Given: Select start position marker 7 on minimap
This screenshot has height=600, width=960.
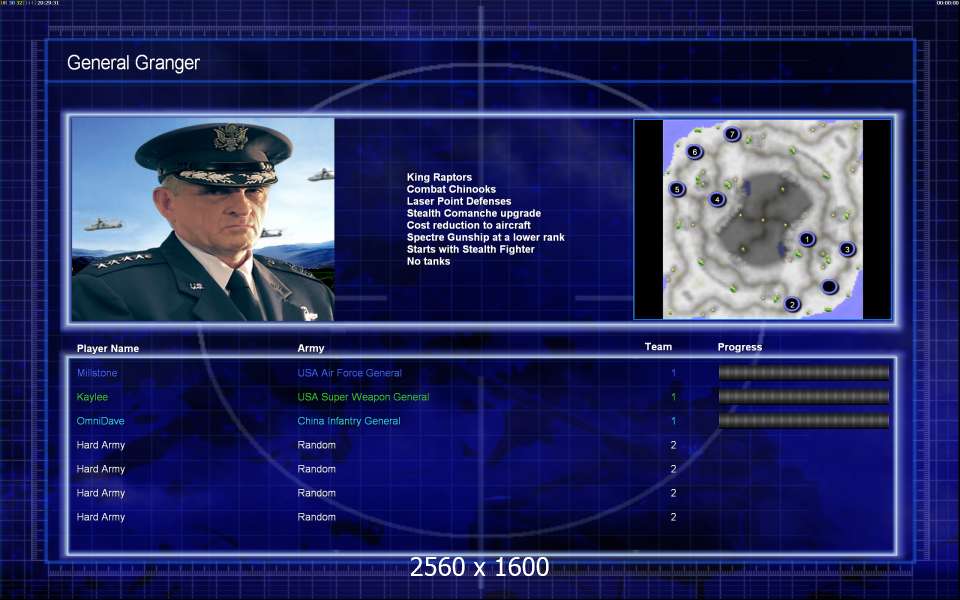Looking at the screenshot, I should click(x=732, y=134).
